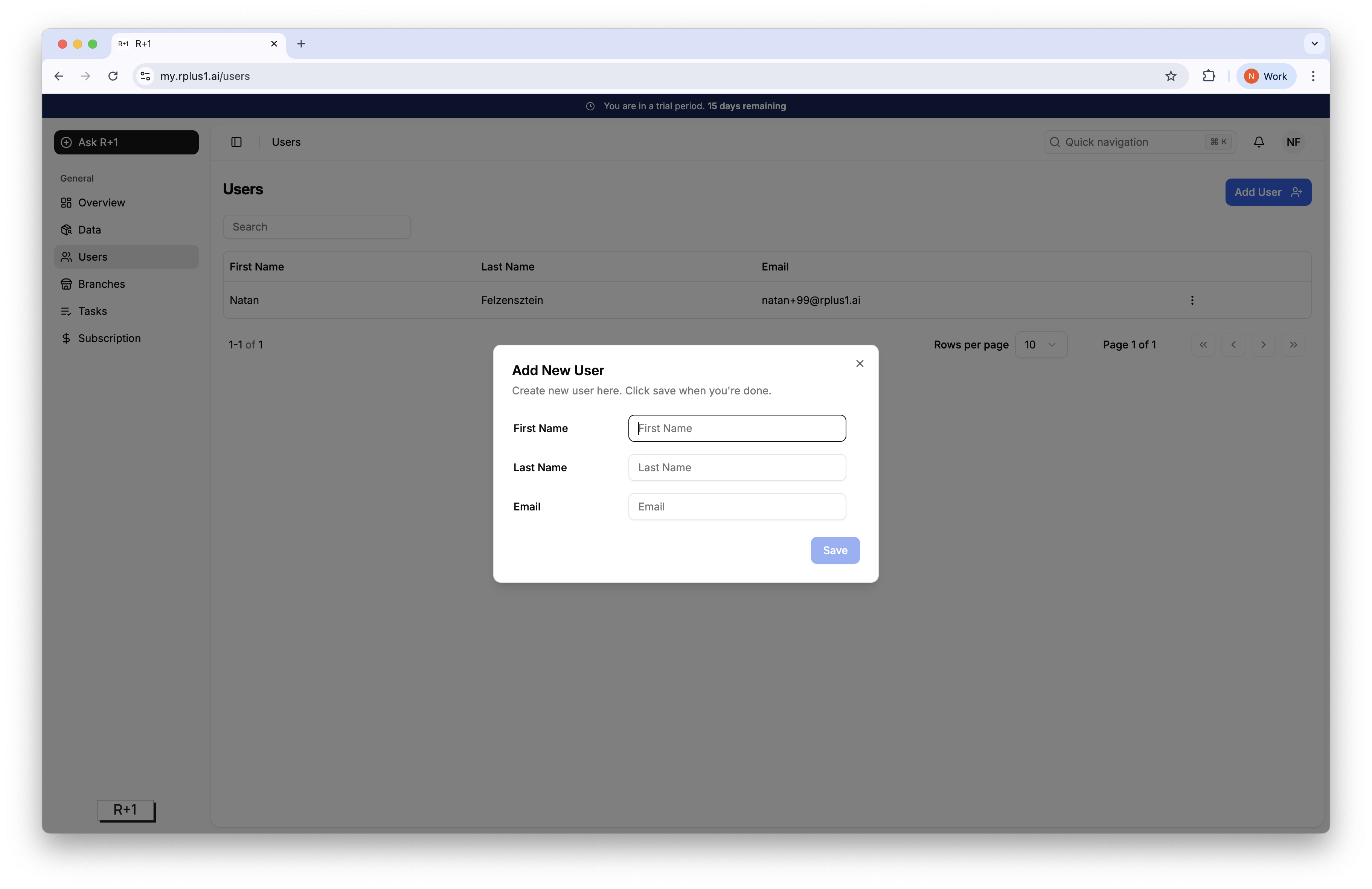1372x889 pixels.
Task: Click the Quick navigation search box
Action: tap(1139, 142)
